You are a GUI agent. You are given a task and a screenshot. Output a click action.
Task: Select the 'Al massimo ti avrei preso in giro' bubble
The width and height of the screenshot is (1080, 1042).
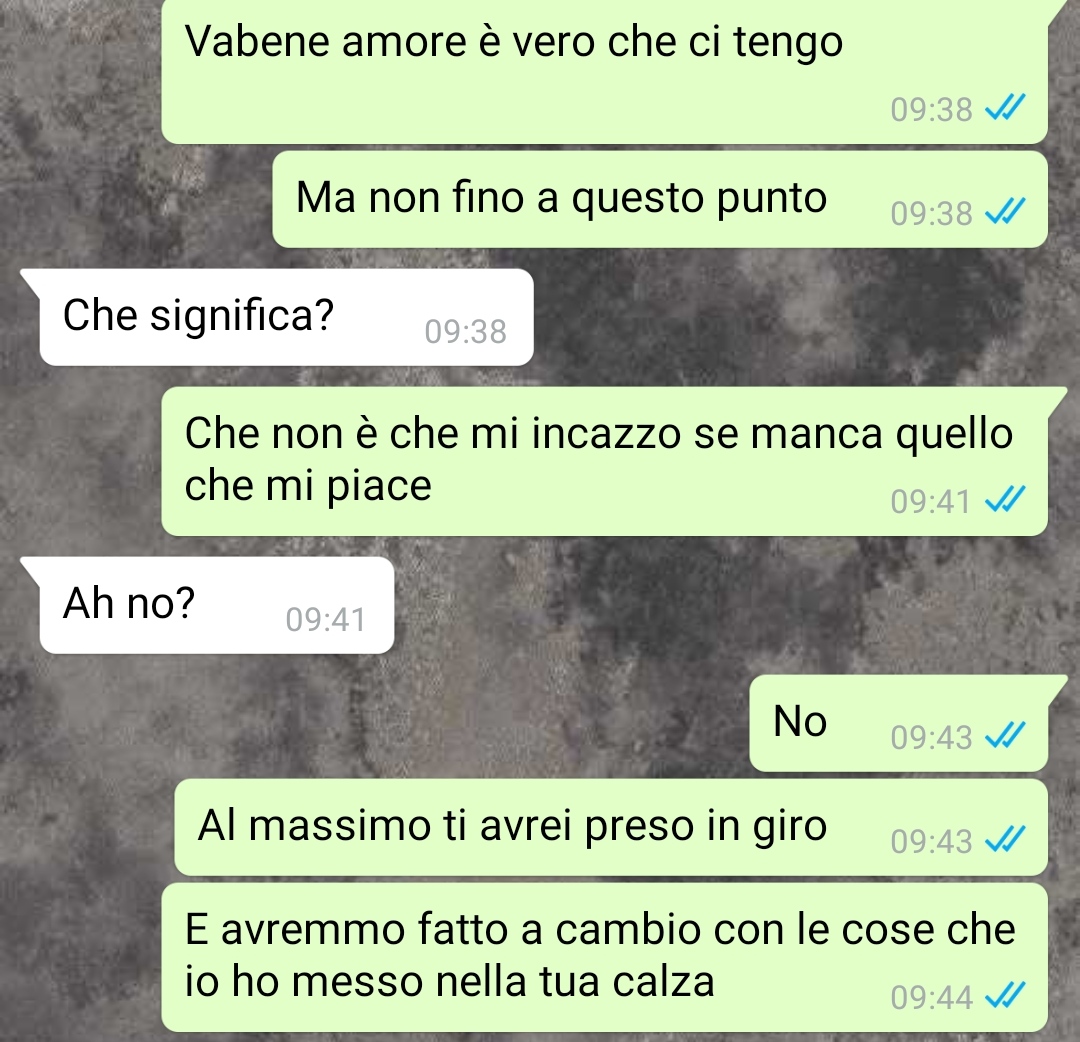click(611, 827)
